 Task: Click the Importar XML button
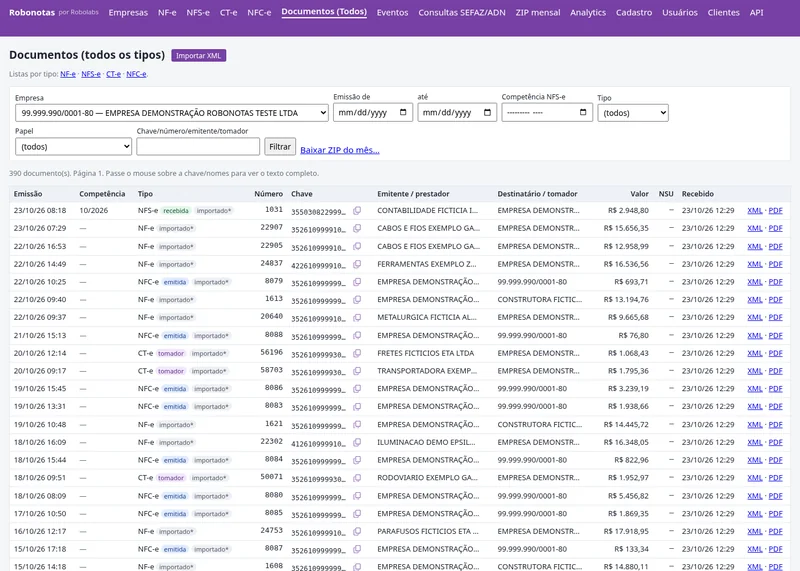tap(198, 56)
